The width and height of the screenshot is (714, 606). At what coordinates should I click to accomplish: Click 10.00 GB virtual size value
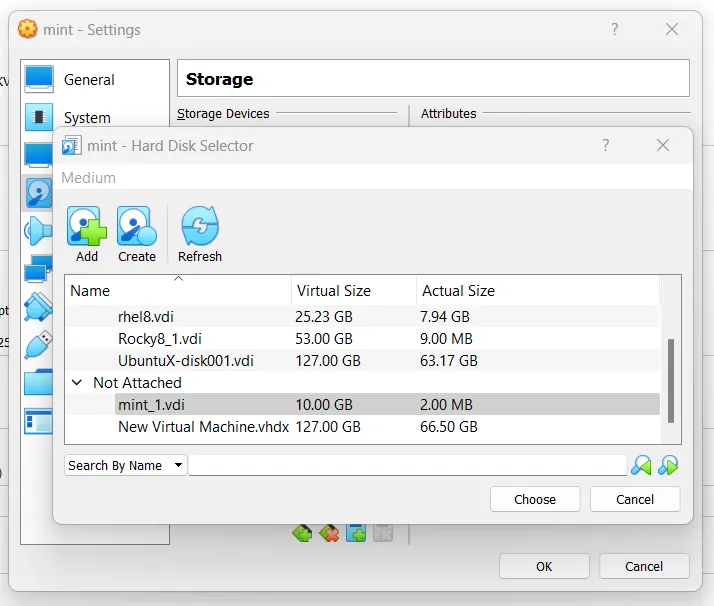324,404
